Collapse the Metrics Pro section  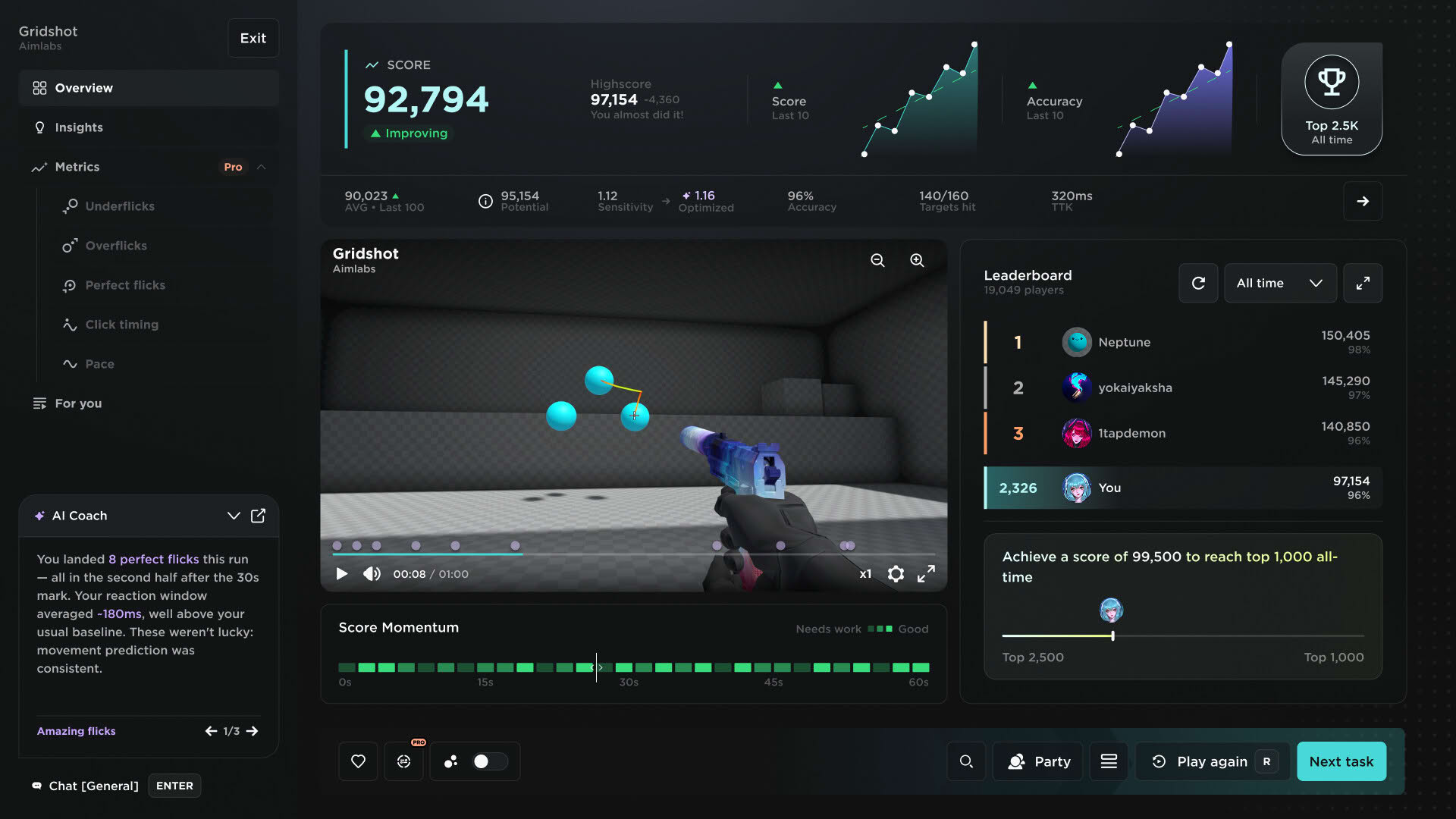coord(261,167)
